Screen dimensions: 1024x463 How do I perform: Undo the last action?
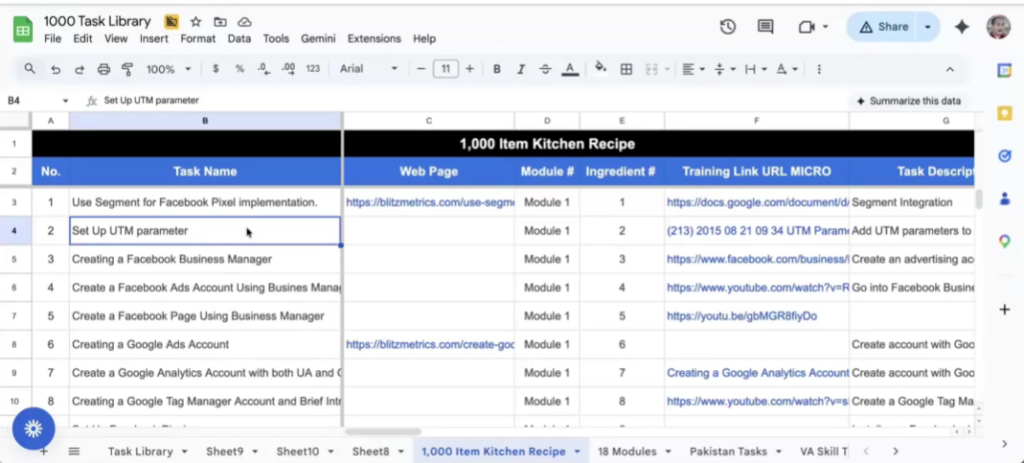56,69
